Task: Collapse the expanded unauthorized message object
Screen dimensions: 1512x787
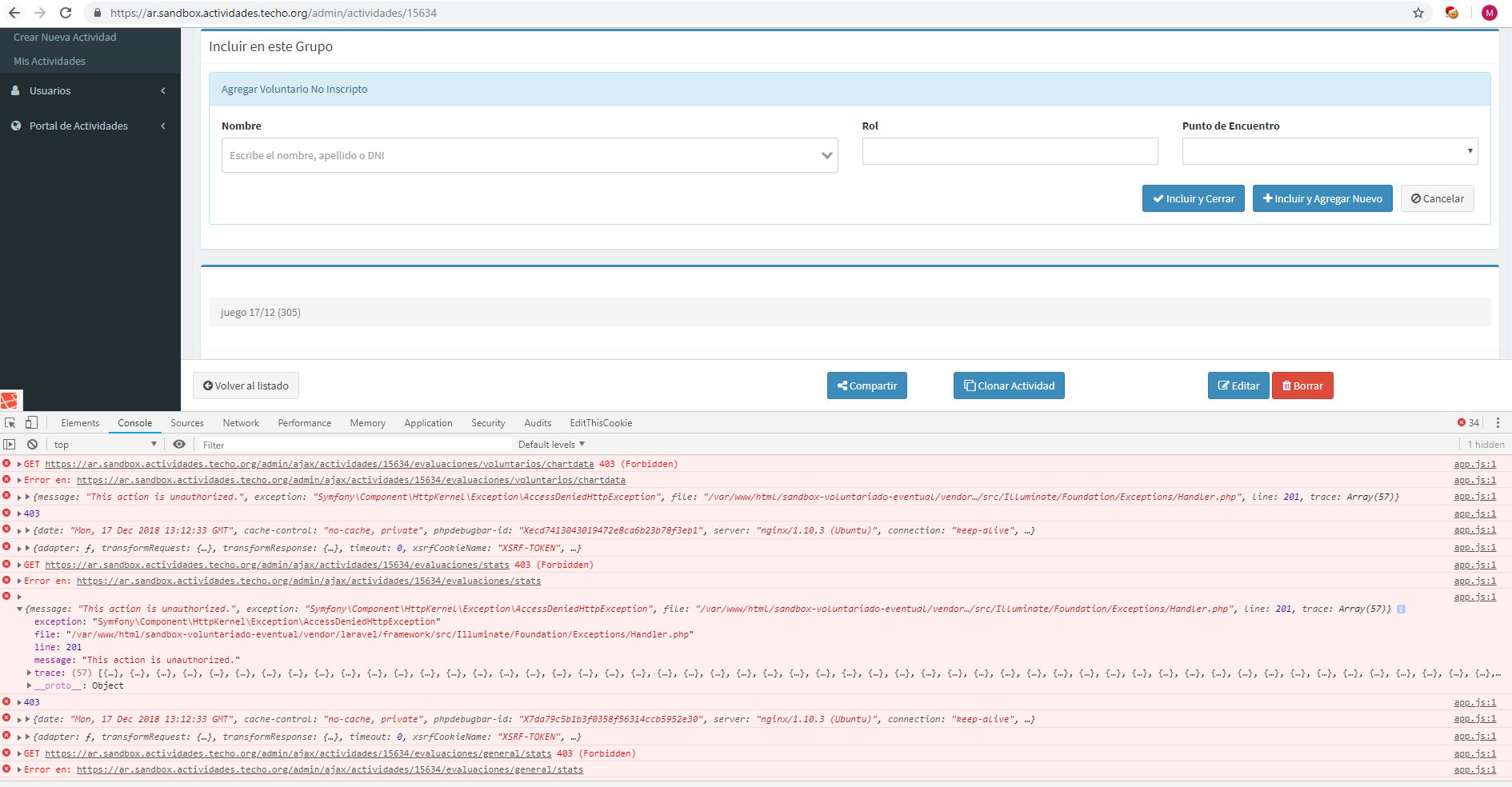Action: point(19,609)
